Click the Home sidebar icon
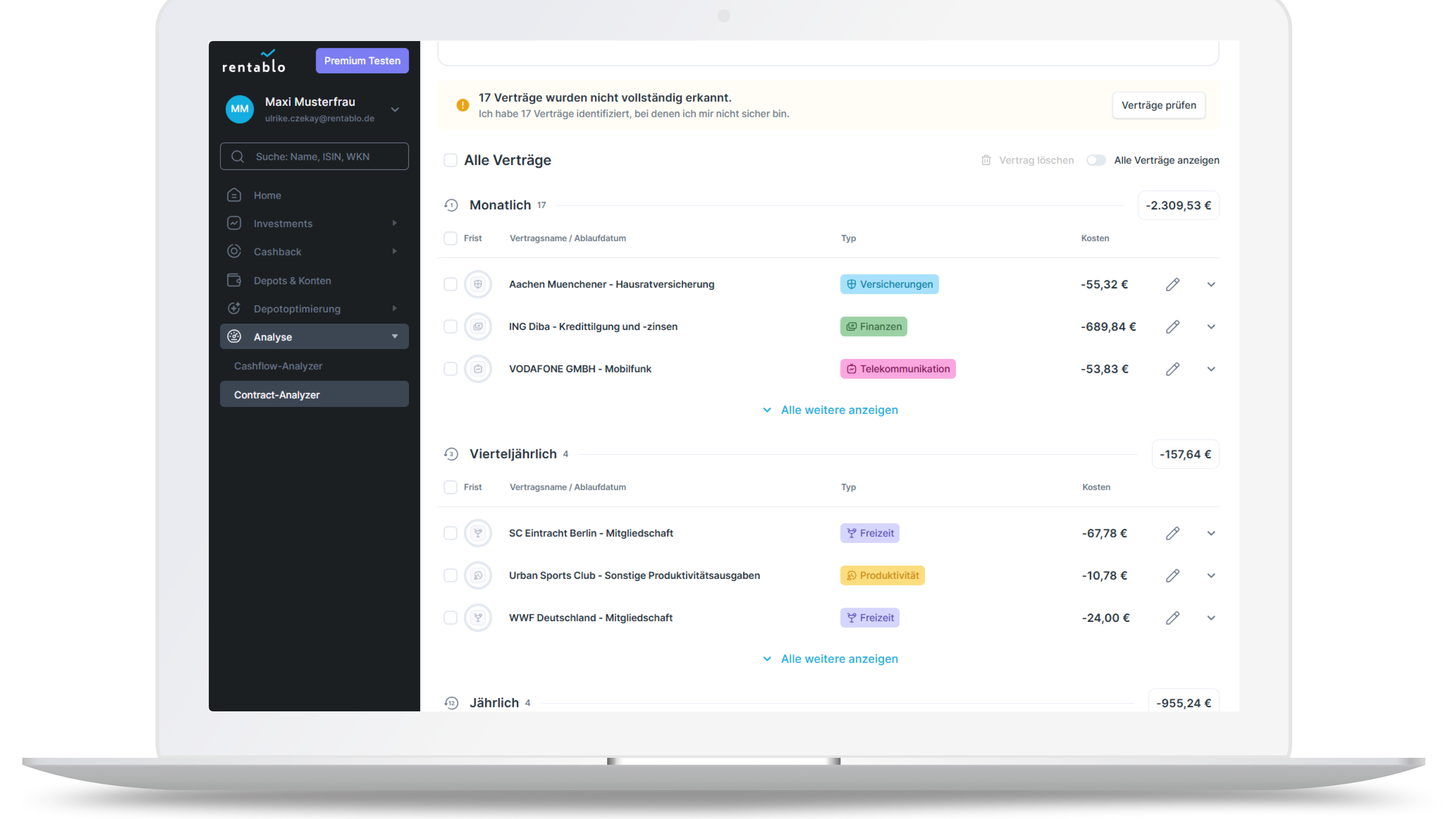 point(234,195)
